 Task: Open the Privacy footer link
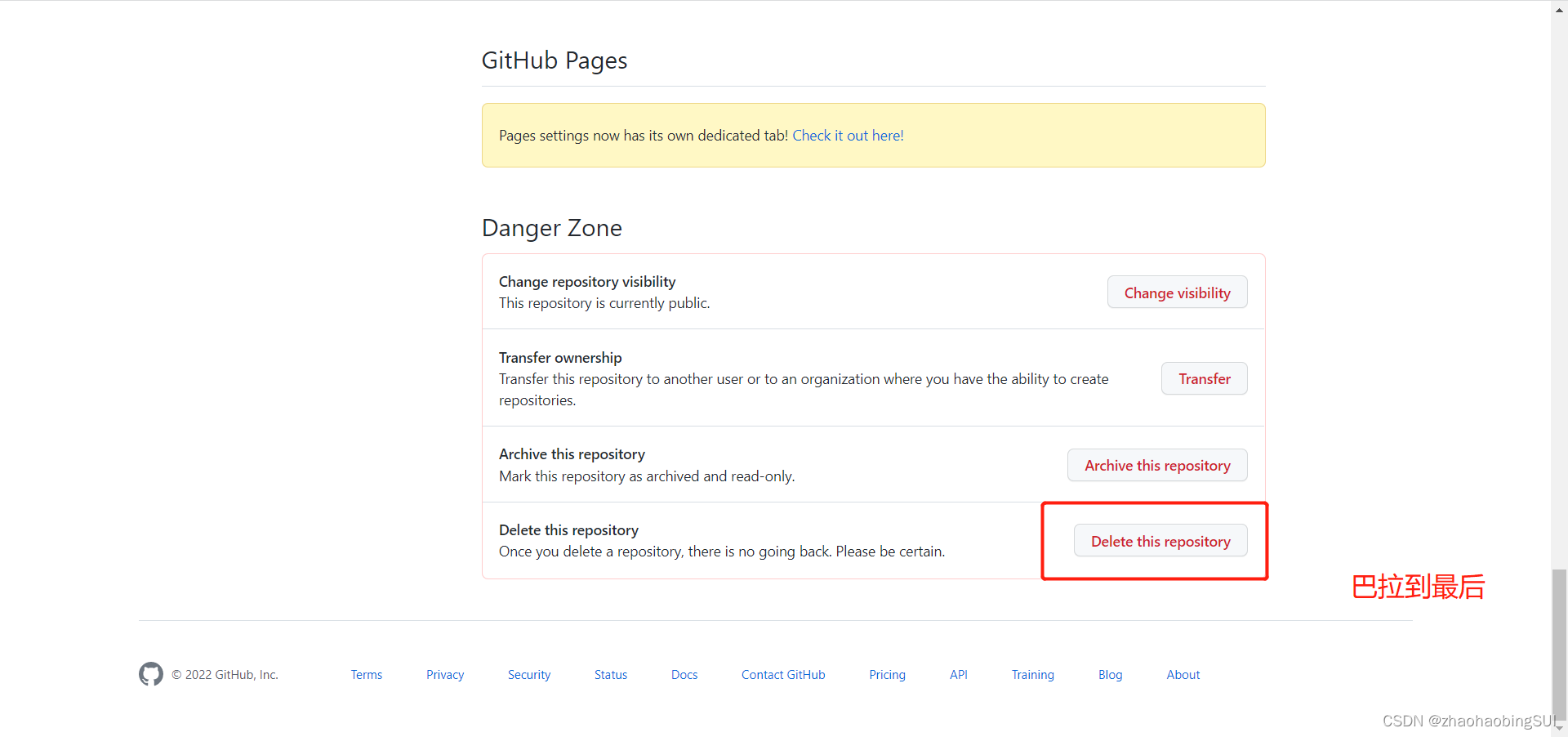coord(445,675)
